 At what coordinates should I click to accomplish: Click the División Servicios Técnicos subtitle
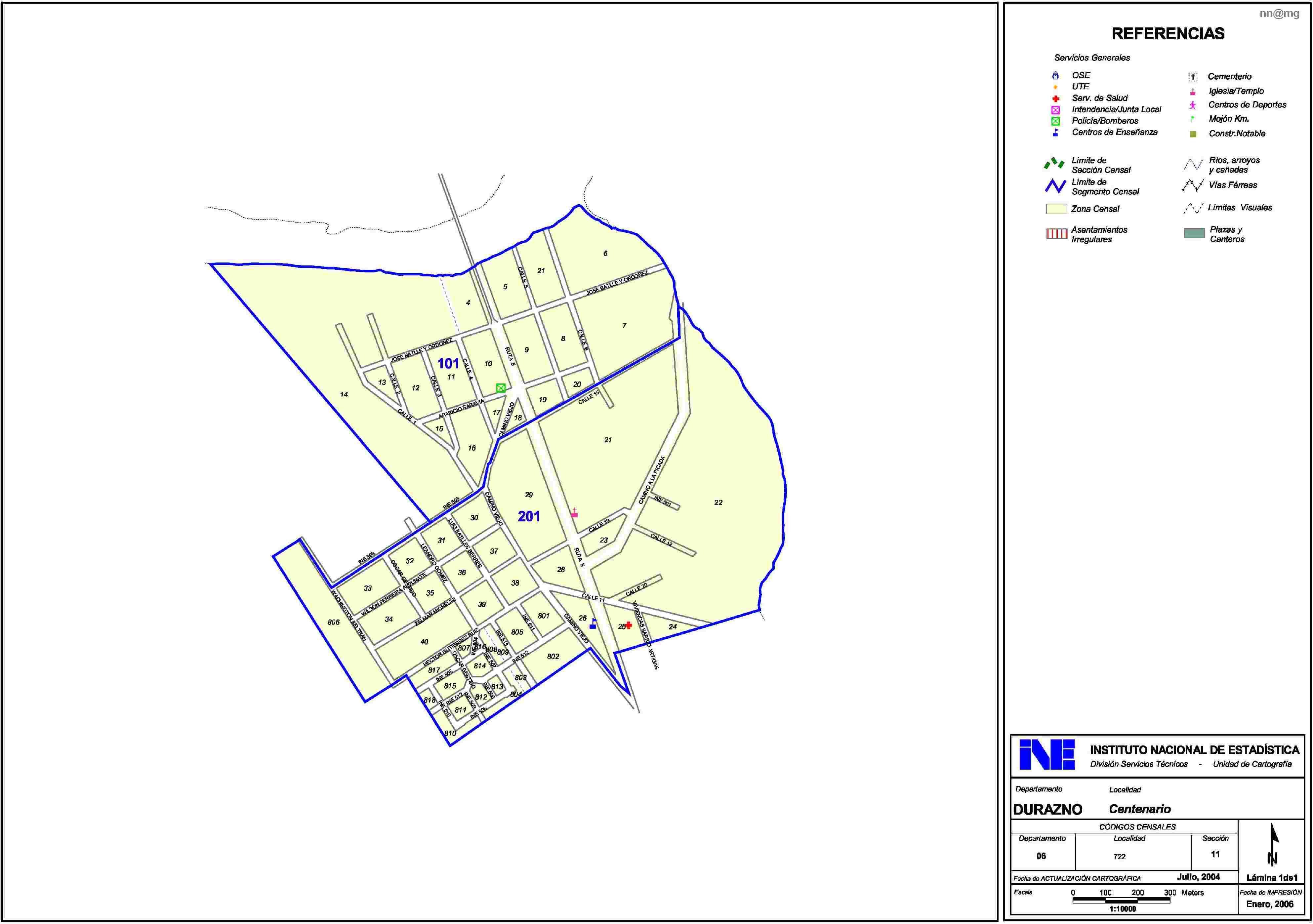(1138, 764)
